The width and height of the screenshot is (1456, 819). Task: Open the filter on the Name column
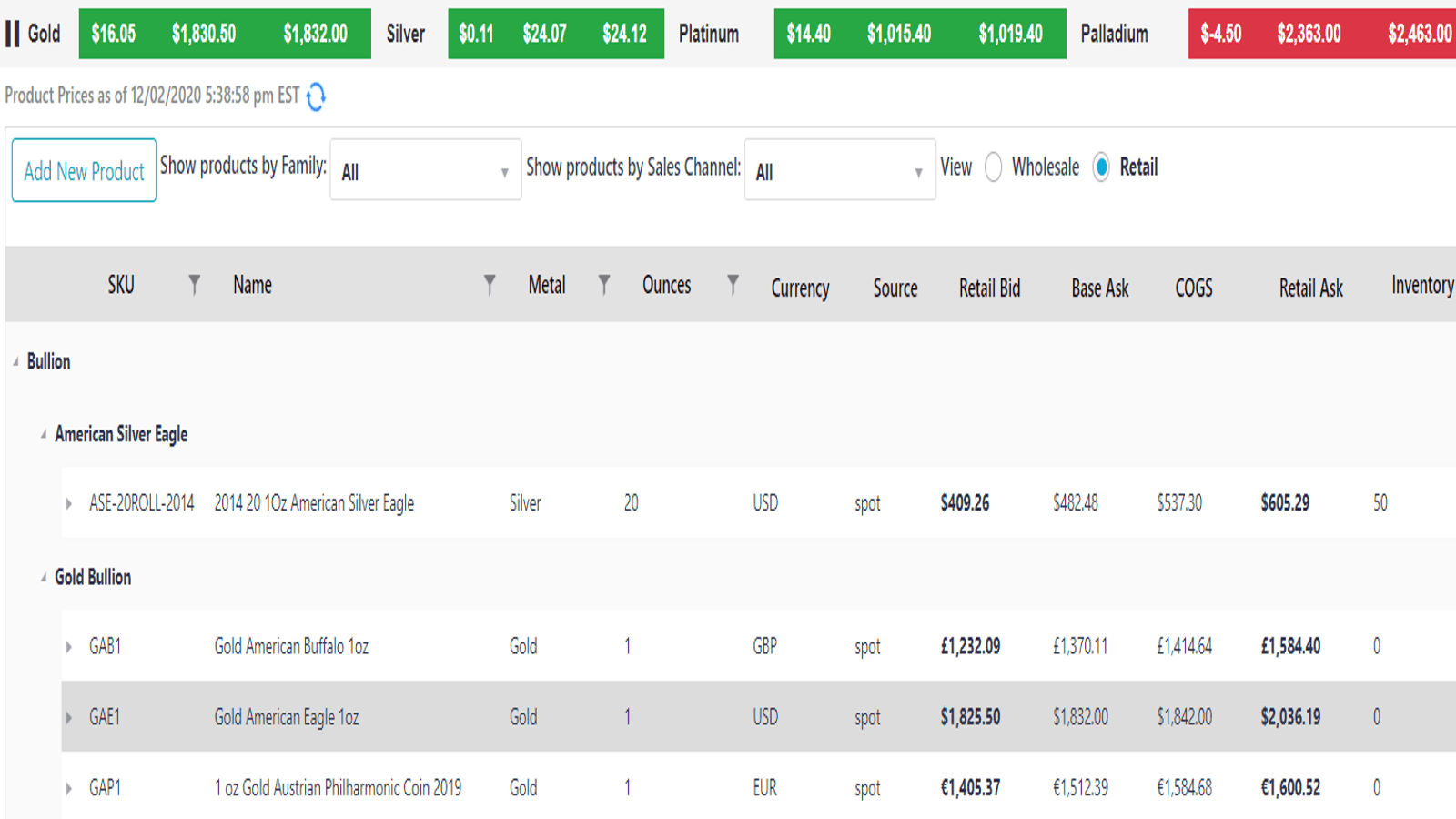click(x=490, y=284)
